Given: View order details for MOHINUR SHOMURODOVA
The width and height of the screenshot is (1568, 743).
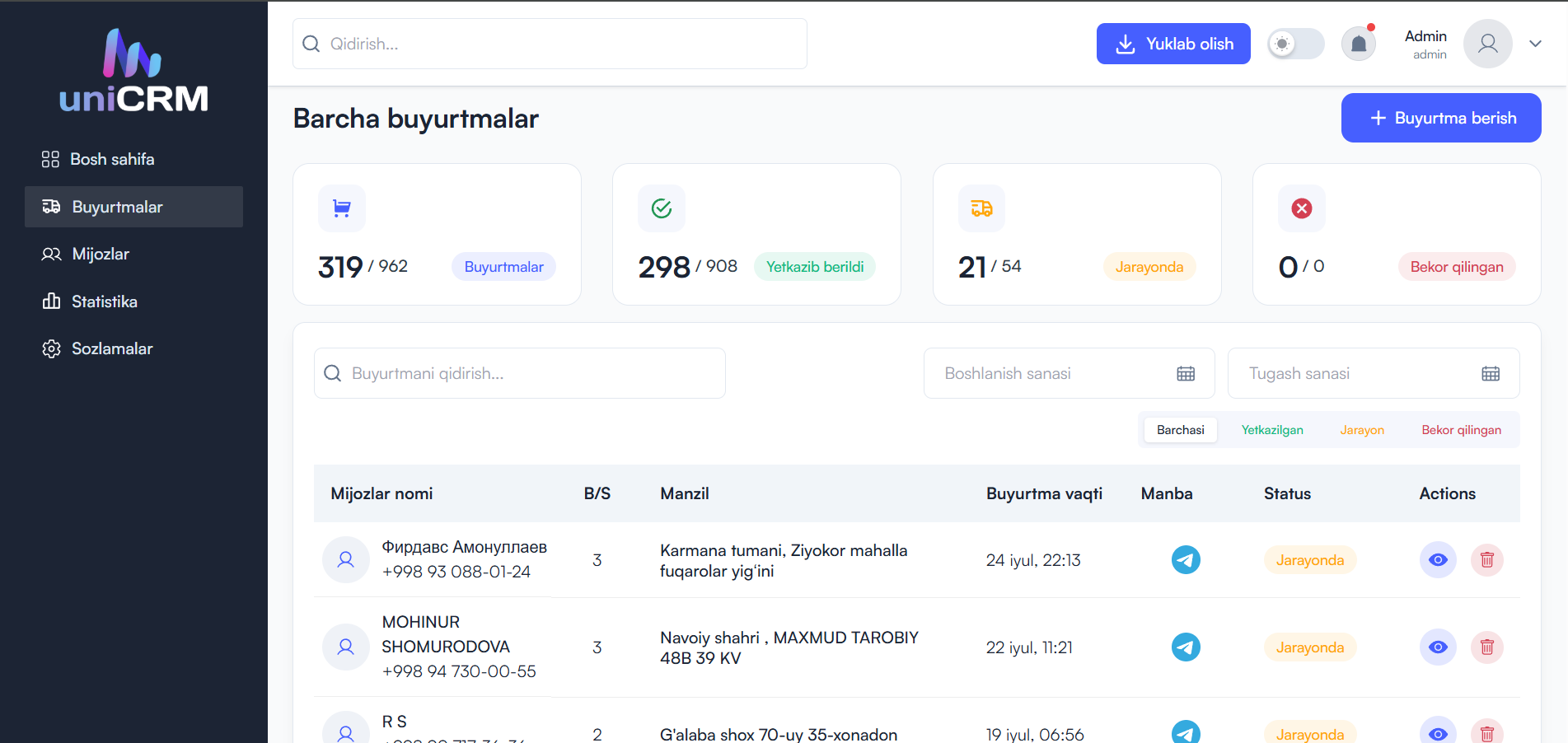Looking at the screenshot, I should (1438, 647).
